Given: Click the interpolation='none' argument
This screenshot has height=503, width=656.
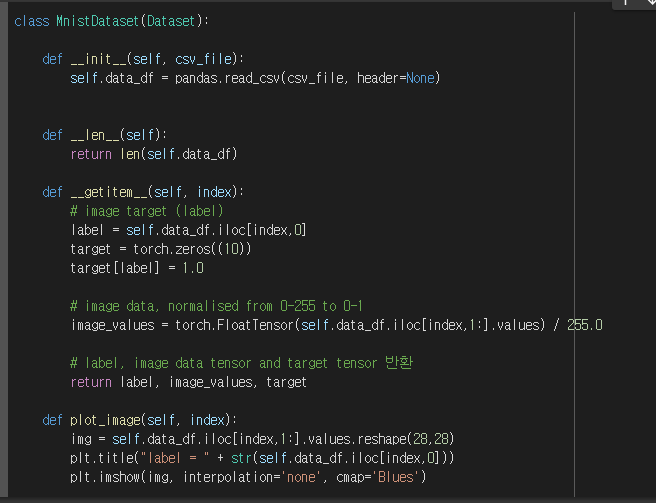Looking at the screenshot, I should point(252,477).
